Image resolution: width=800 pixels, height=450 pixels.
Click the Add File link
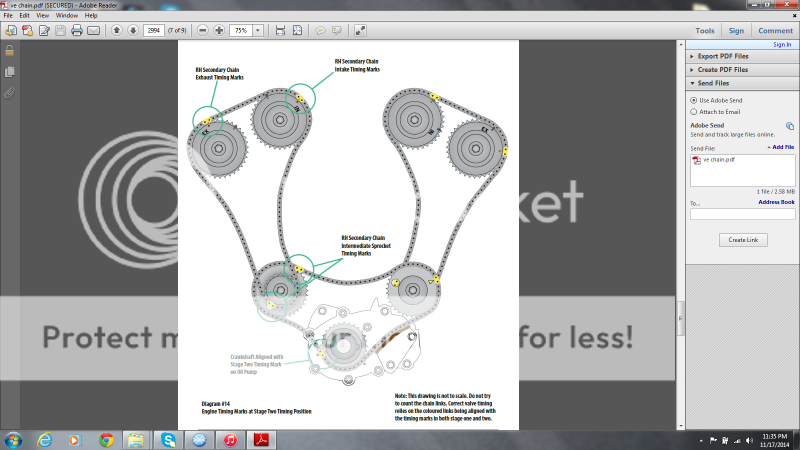click(781, 147)
